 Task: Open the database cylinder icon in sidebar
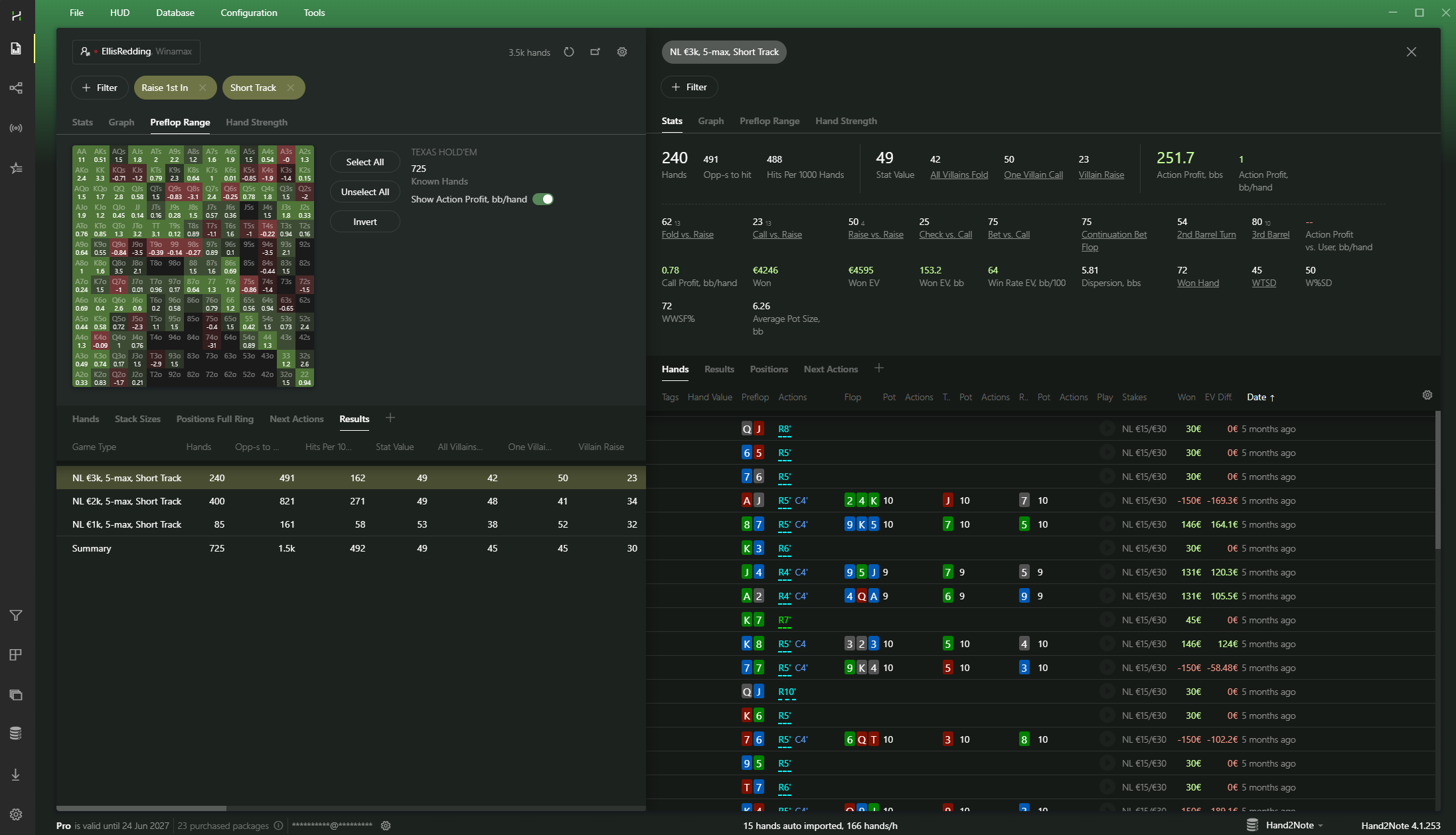coord(16,733)
